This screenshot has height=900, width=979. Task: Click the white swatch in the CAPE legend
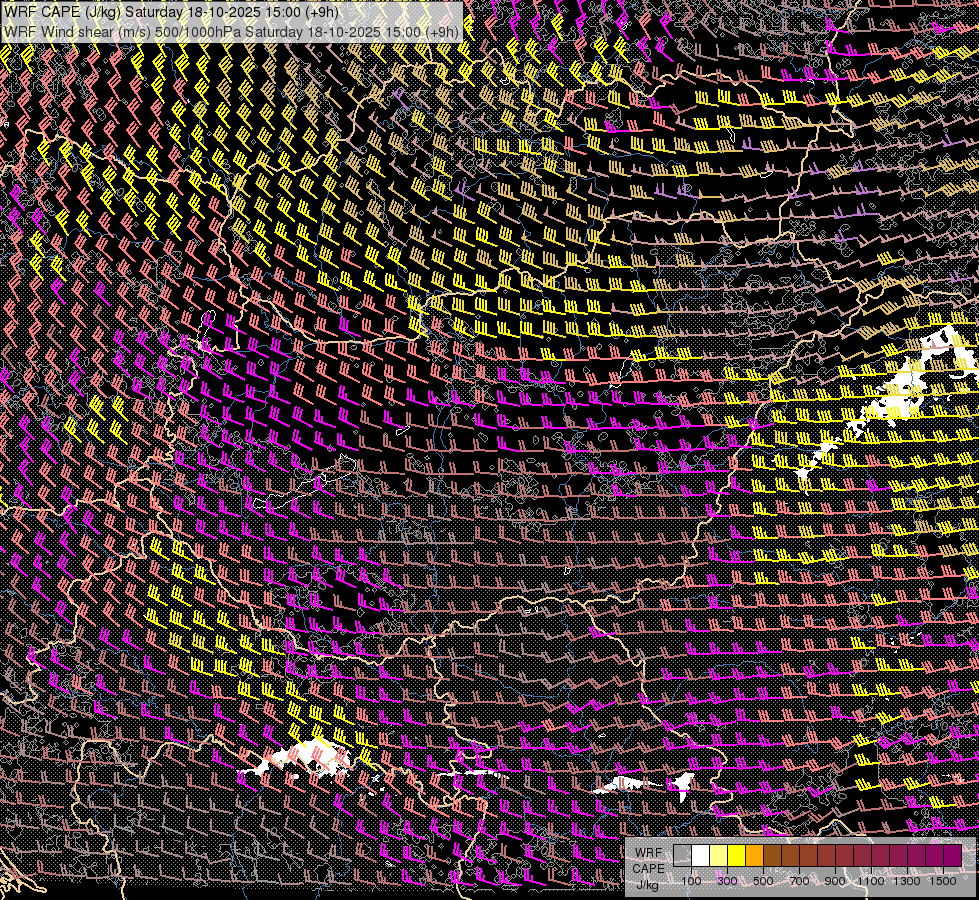click(x=701, y=855)
